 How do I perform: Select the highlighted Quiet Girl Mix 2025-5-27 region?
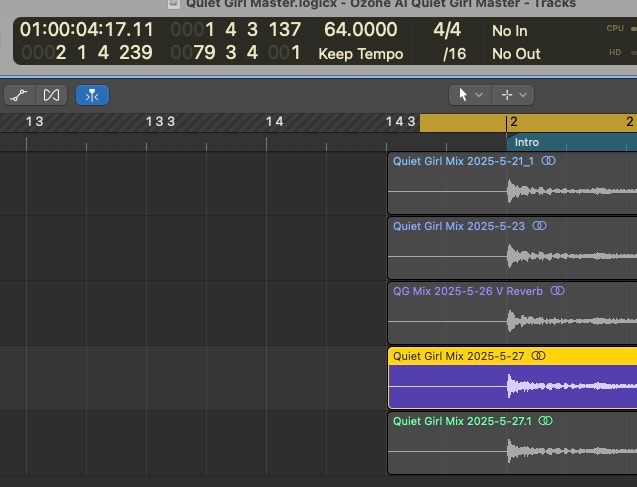512,378
